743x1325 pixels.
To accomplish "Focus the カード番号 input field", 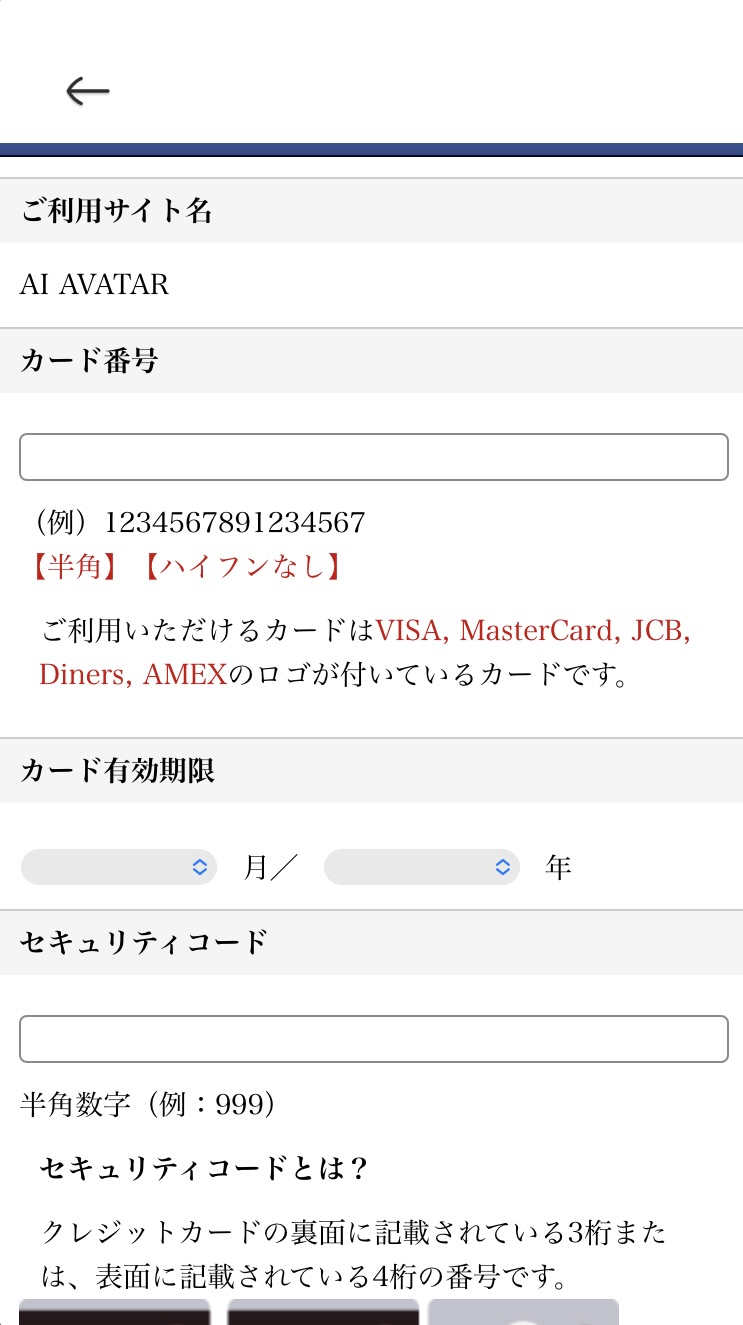I will coord(374,457).
